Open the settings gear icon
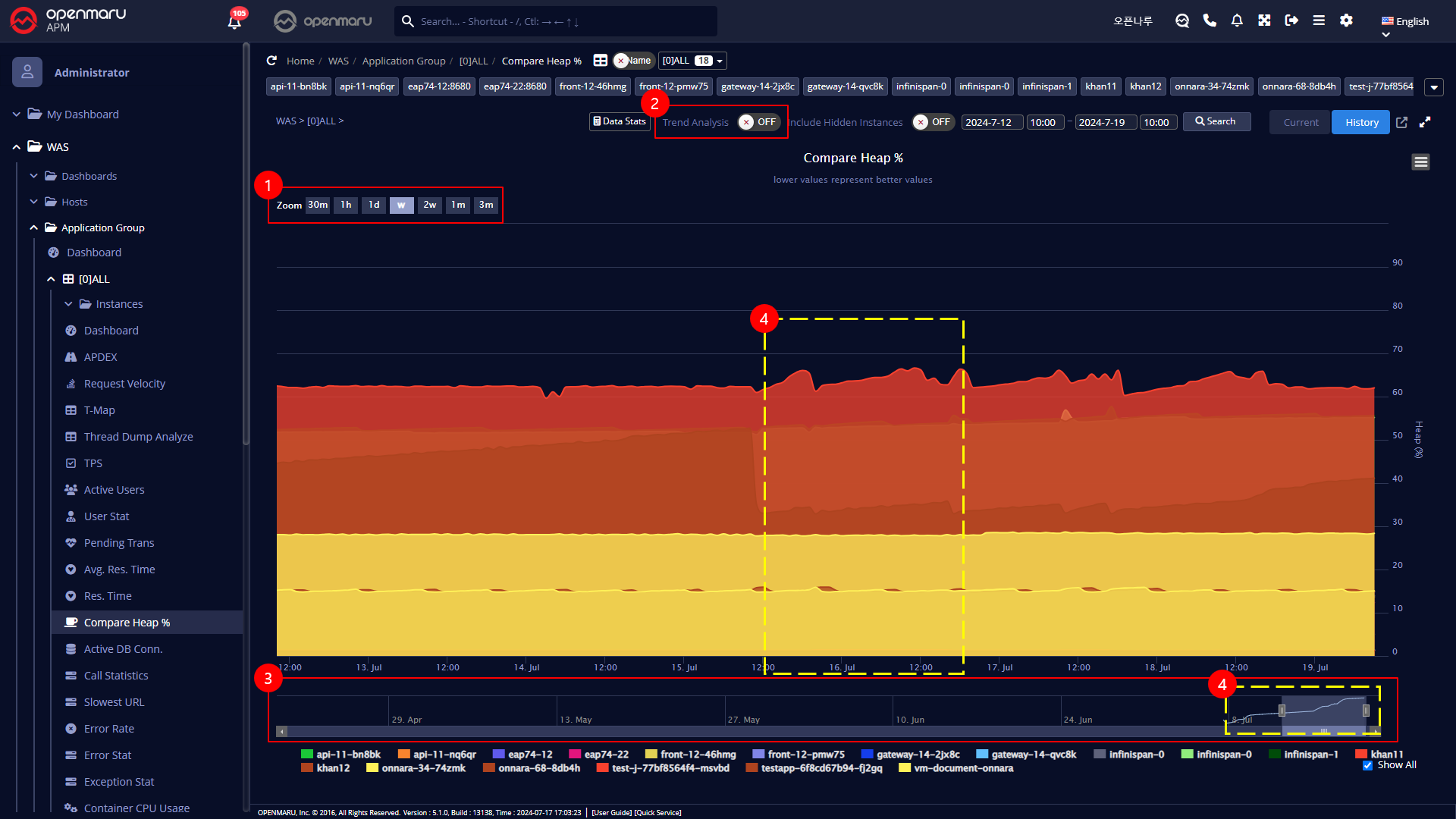 pos(1346,20)
